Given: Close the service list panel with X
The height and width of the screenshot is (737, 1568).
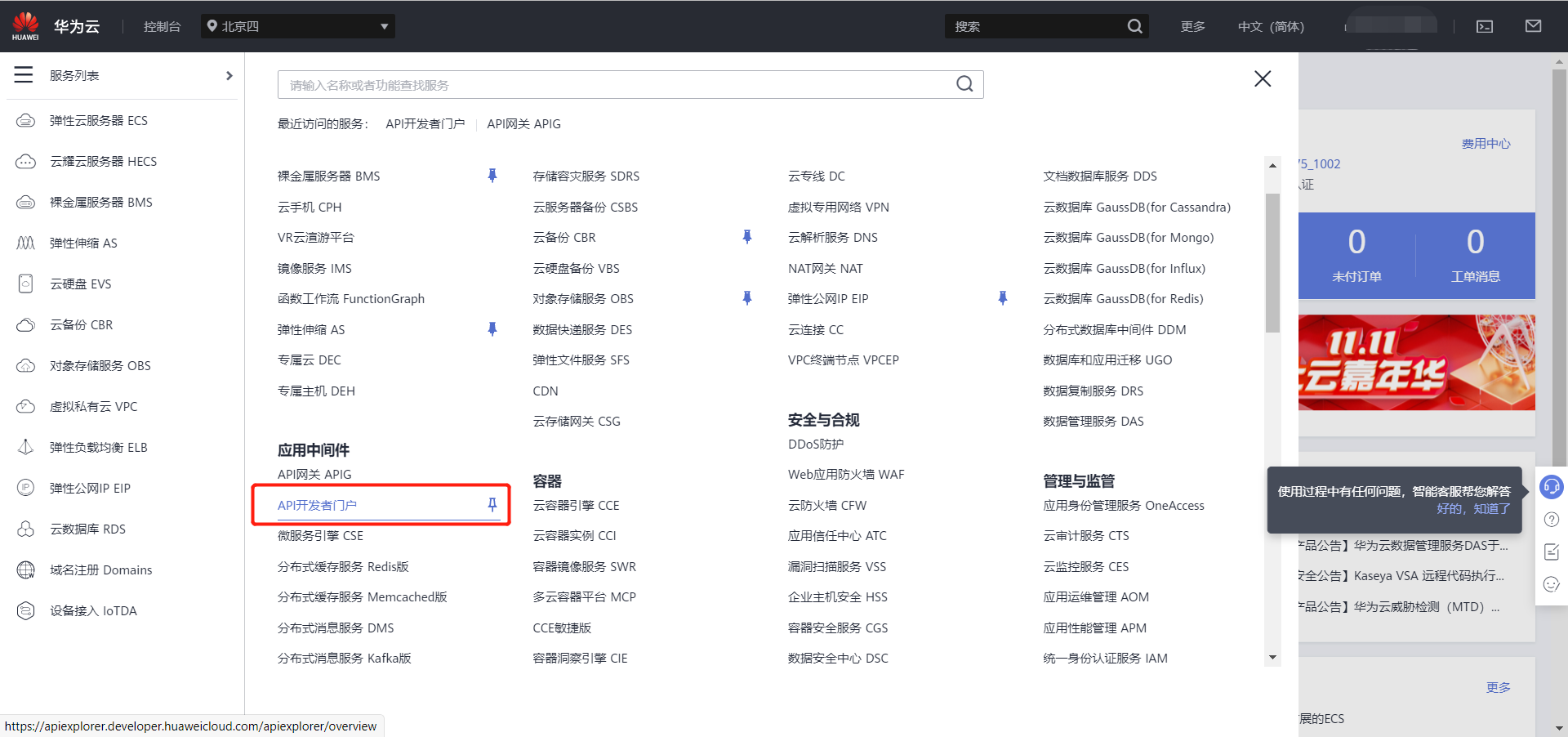Looking at the screenshot, I should 1263,78.
